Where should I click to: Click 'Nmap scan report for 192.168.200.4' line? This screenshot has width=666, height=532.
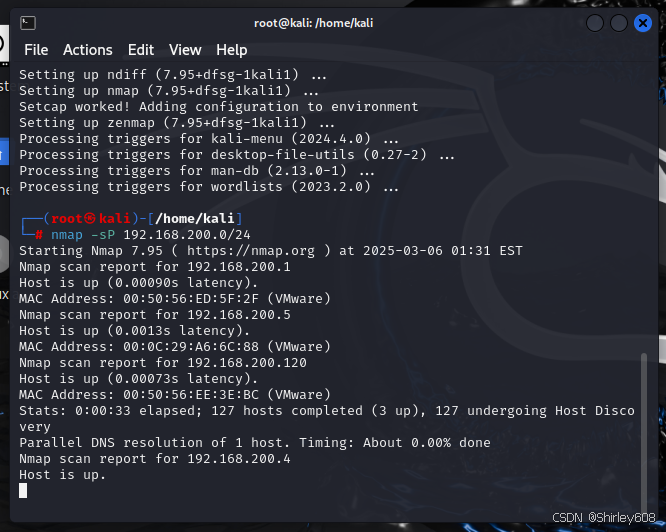pyautogui.click(x=155, y=459)
